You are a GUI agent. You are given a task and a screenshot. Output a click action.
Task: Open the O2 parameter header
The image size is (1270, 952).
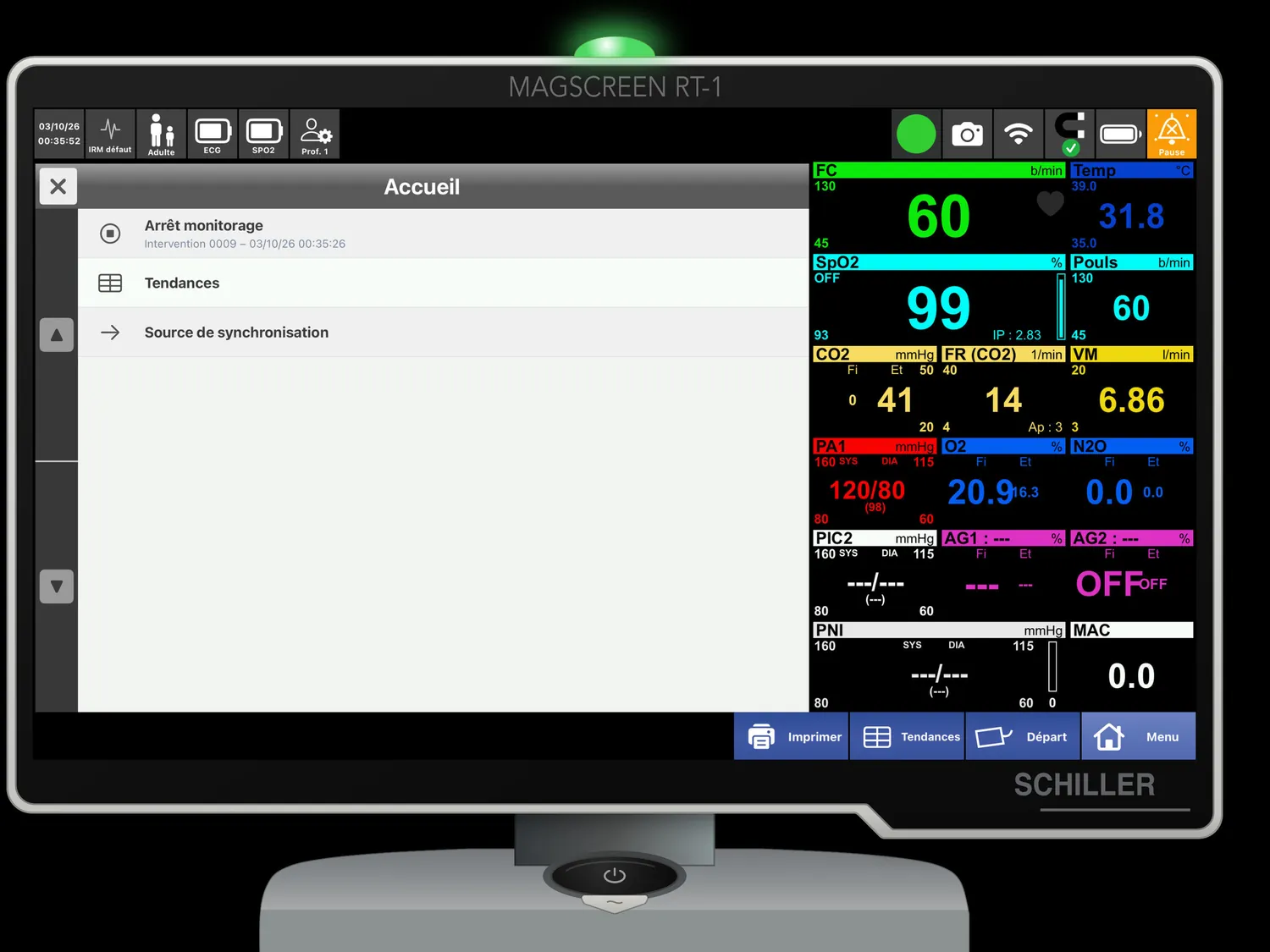point(1003,446)
